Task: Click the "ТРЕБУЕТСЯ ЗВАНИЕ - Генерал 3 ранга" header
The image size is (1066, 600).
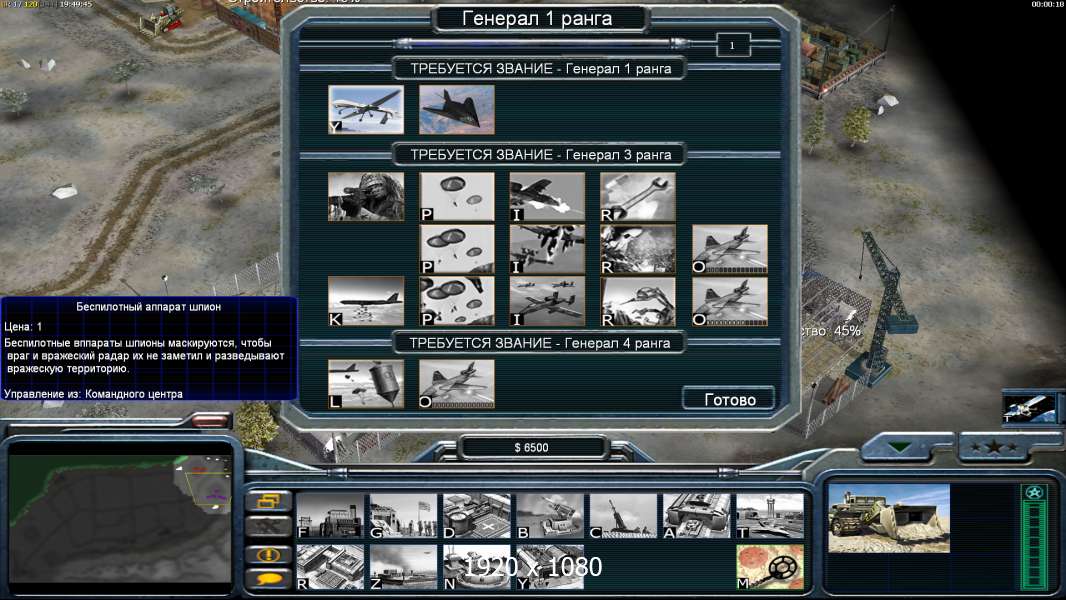Action: pos(540,155)
